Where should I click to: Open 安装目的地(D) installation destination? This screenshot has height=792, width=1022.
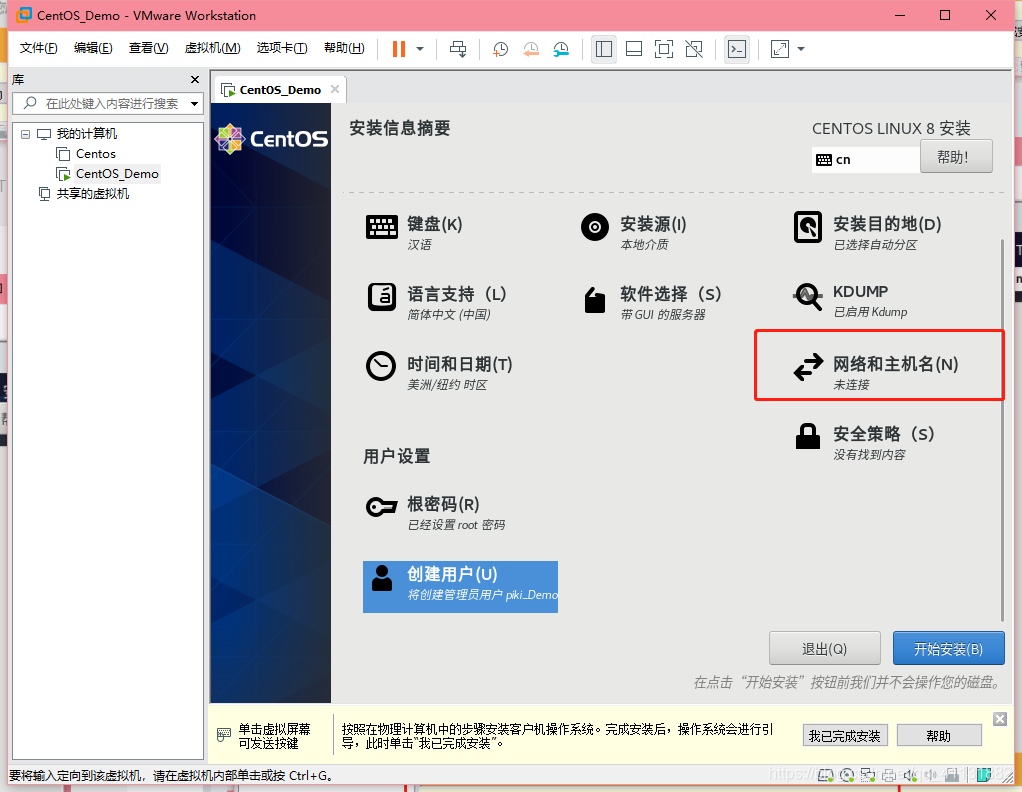coord(868,232)
